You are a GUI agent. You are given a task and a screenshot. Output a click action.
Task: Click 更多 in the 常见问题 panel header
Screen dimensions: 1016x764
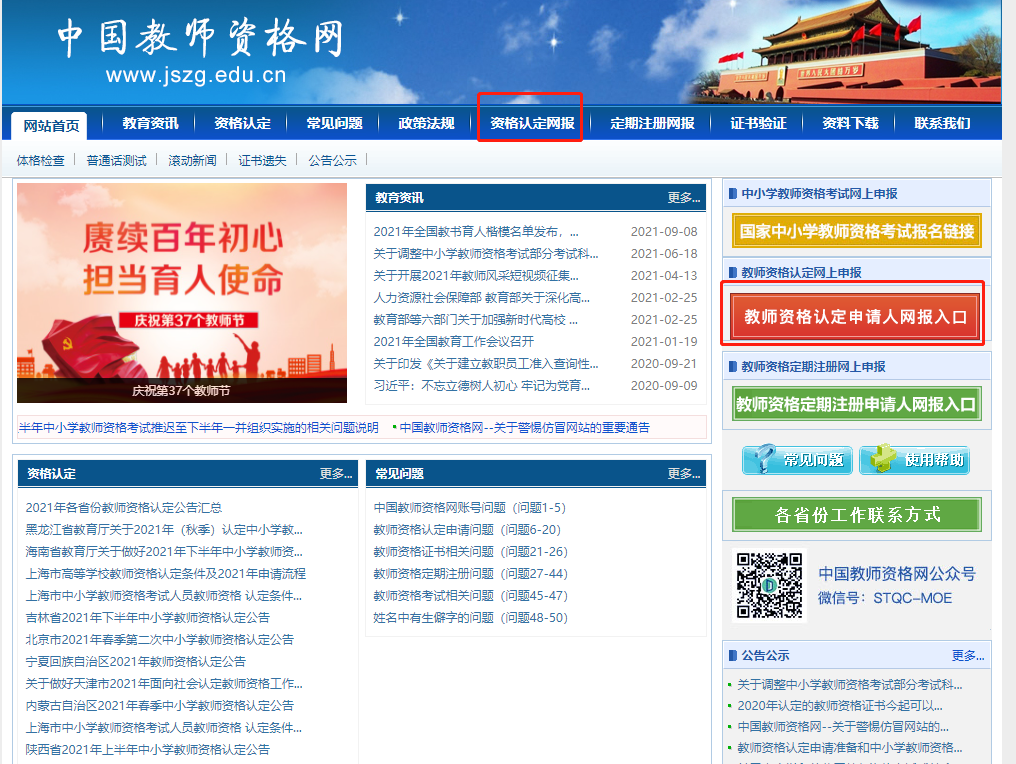click(684, 474)
